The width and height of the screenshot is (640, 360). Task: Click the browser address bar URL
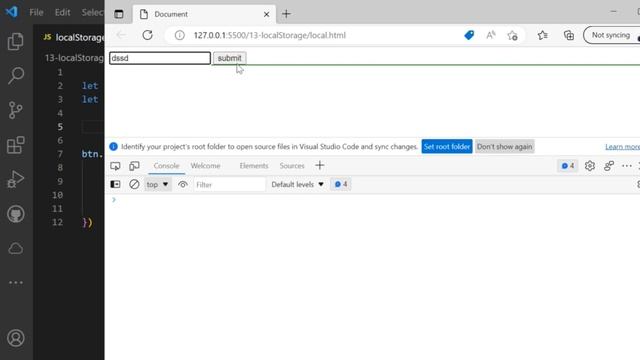[x=269, y=36]
